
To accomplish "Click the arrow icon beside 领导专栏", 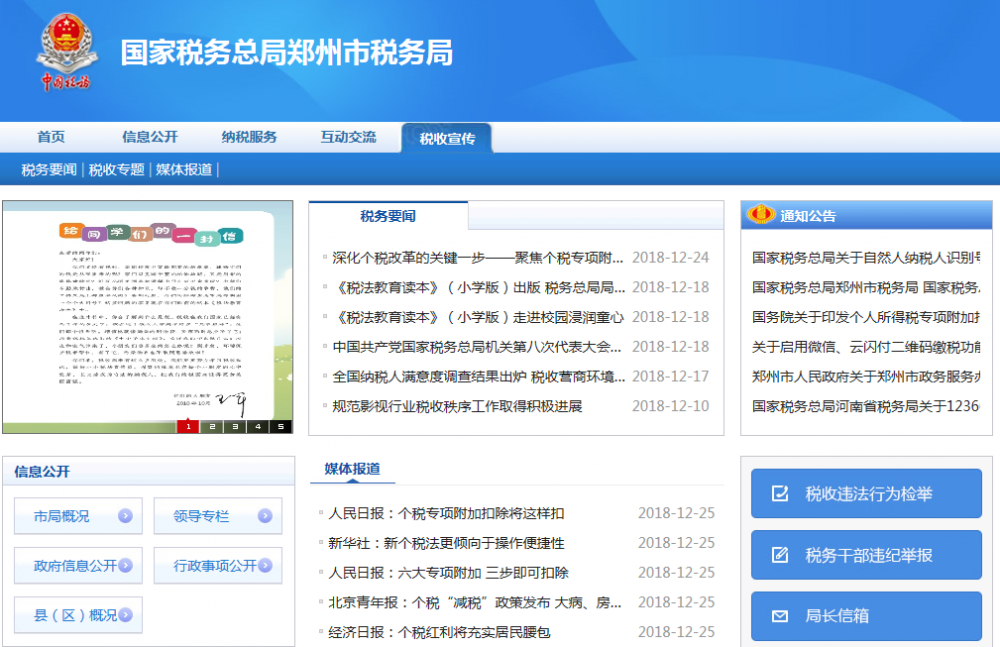I will point(263,516).
